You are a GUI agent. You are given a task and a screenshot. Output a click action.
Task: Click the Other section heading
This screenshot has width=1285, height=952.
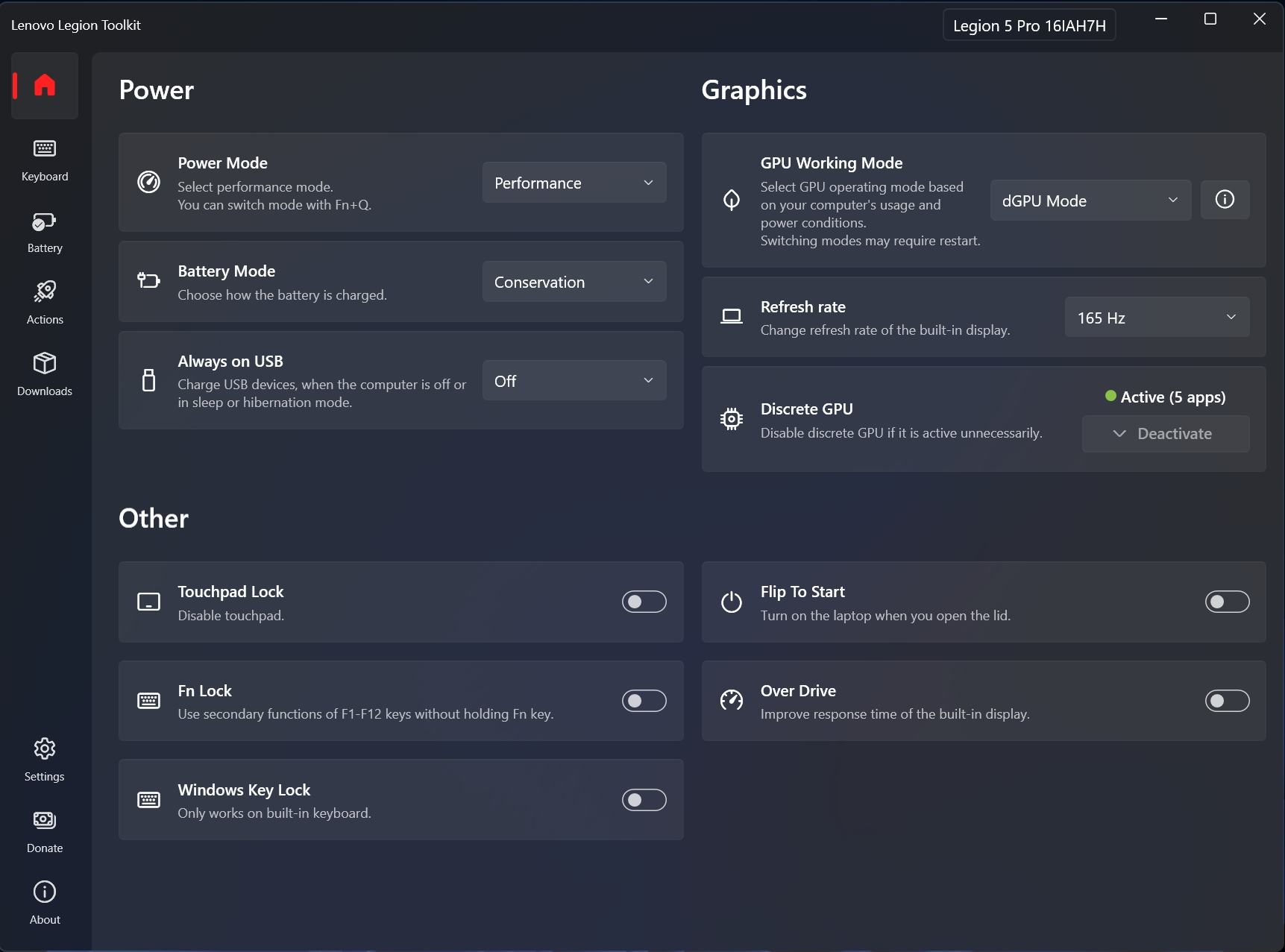pos(154,518)
